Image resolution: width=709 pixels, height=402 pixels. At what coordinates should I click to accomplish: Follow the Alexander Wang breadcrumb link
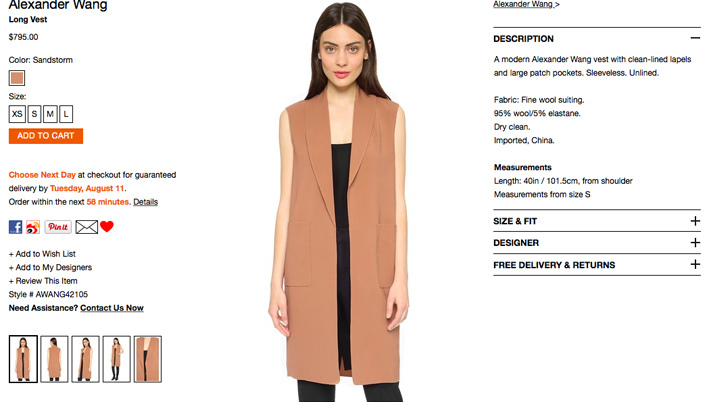526,4
